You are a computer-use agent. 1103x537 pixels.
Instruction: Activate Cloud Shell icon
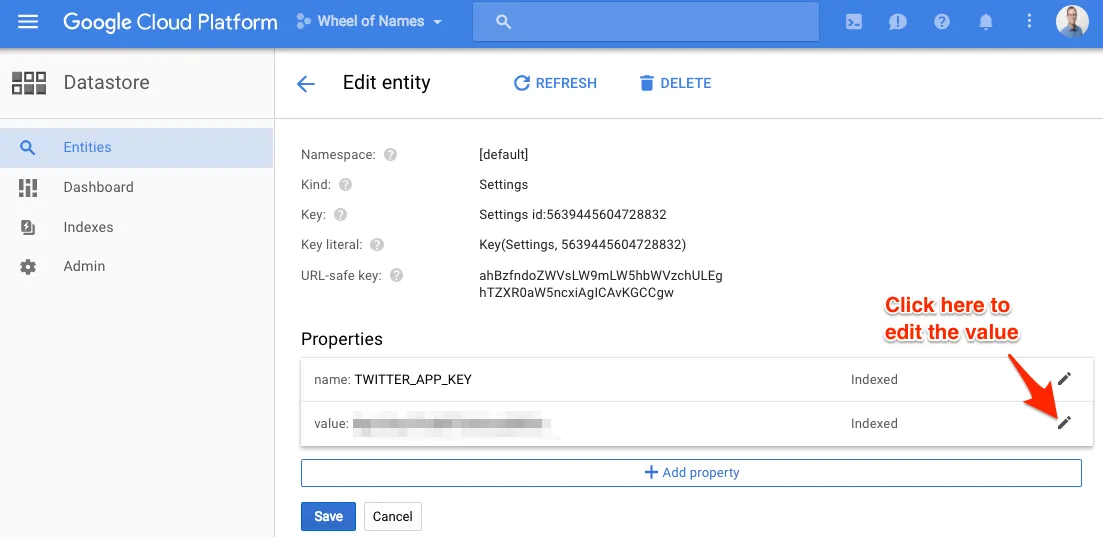point(853,22)
